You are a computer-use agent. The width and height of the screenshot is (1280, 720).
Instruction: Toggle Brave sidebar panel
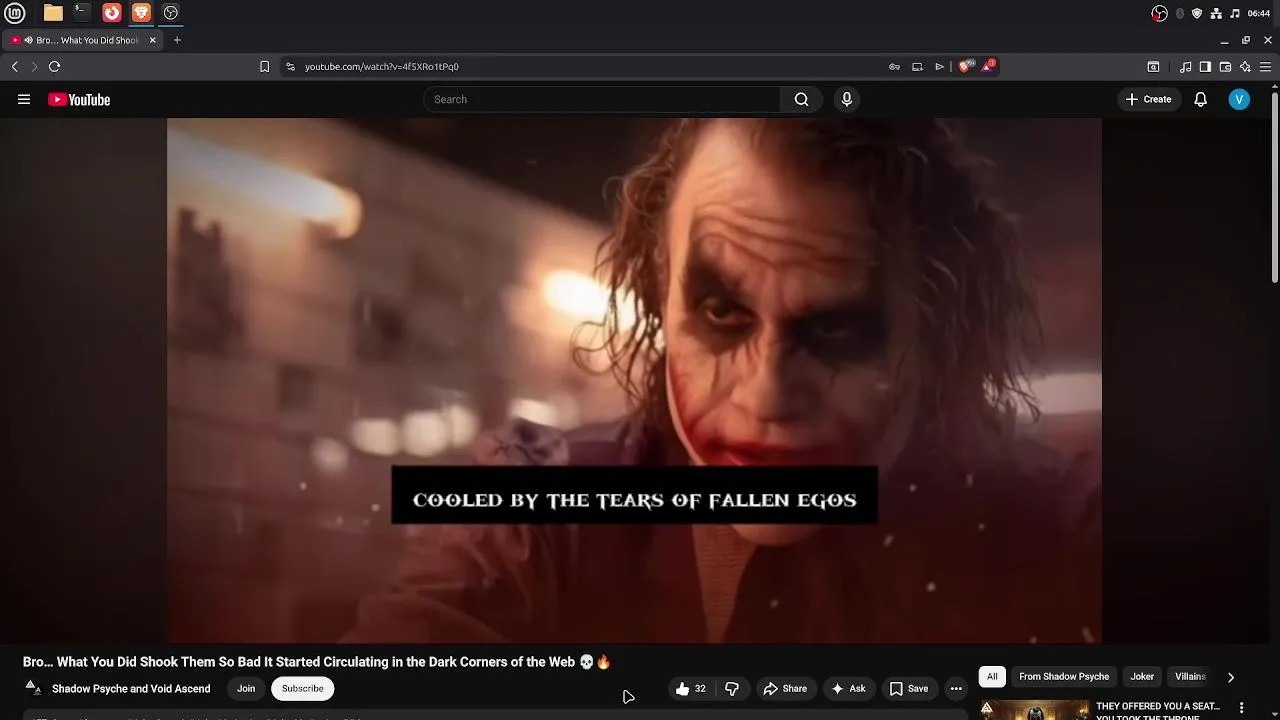click(1205, 67)
